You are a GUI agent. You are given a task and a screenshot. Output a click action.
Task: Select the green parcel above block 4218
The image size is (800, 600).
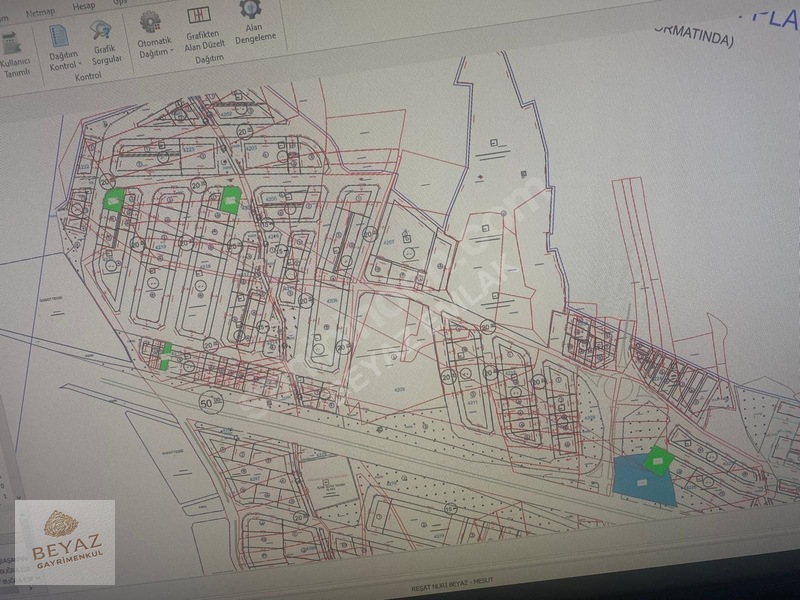[x=230, y=200]
